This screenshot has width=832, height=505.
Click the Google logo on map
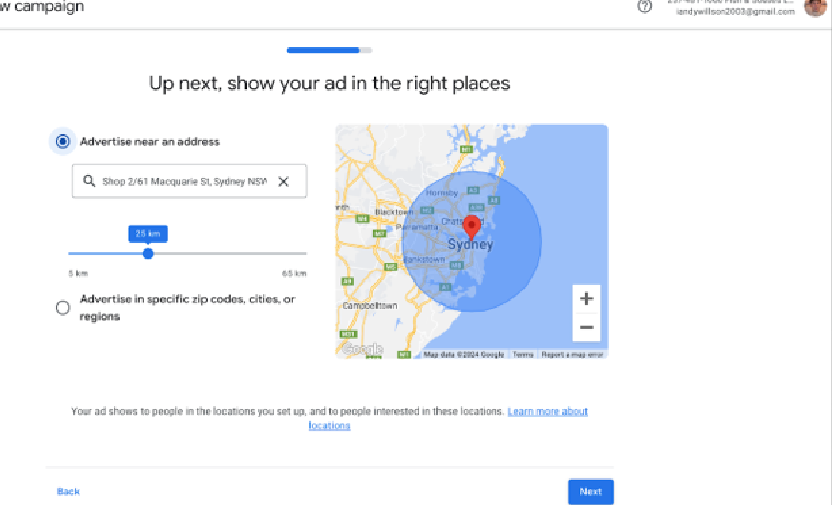point(362,349)
